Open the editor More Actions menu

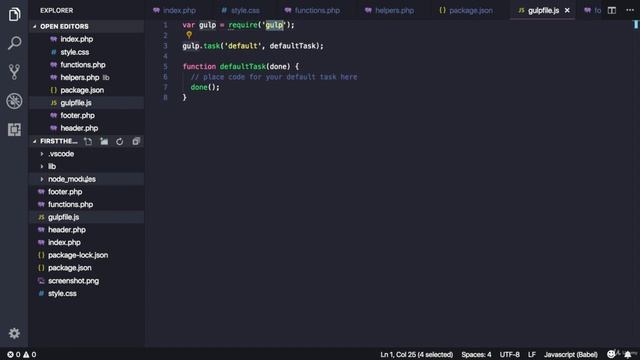[x=630, y=10]
